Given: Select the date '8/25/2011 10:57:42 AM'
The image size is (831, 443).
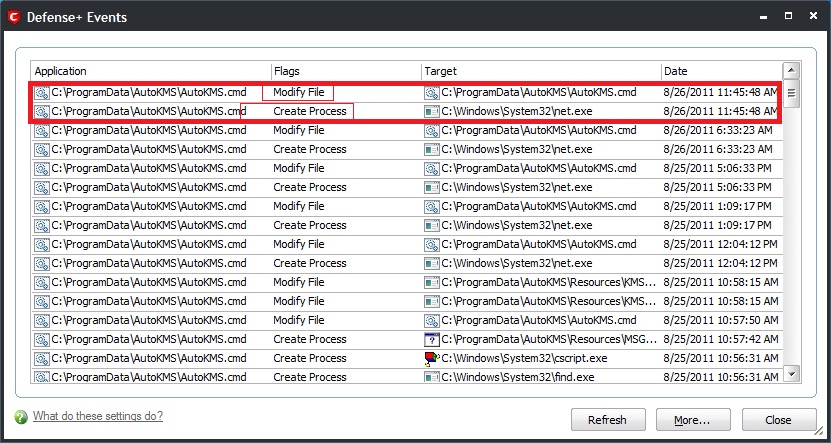Looking at the screenshot, I should pos(721,340).
